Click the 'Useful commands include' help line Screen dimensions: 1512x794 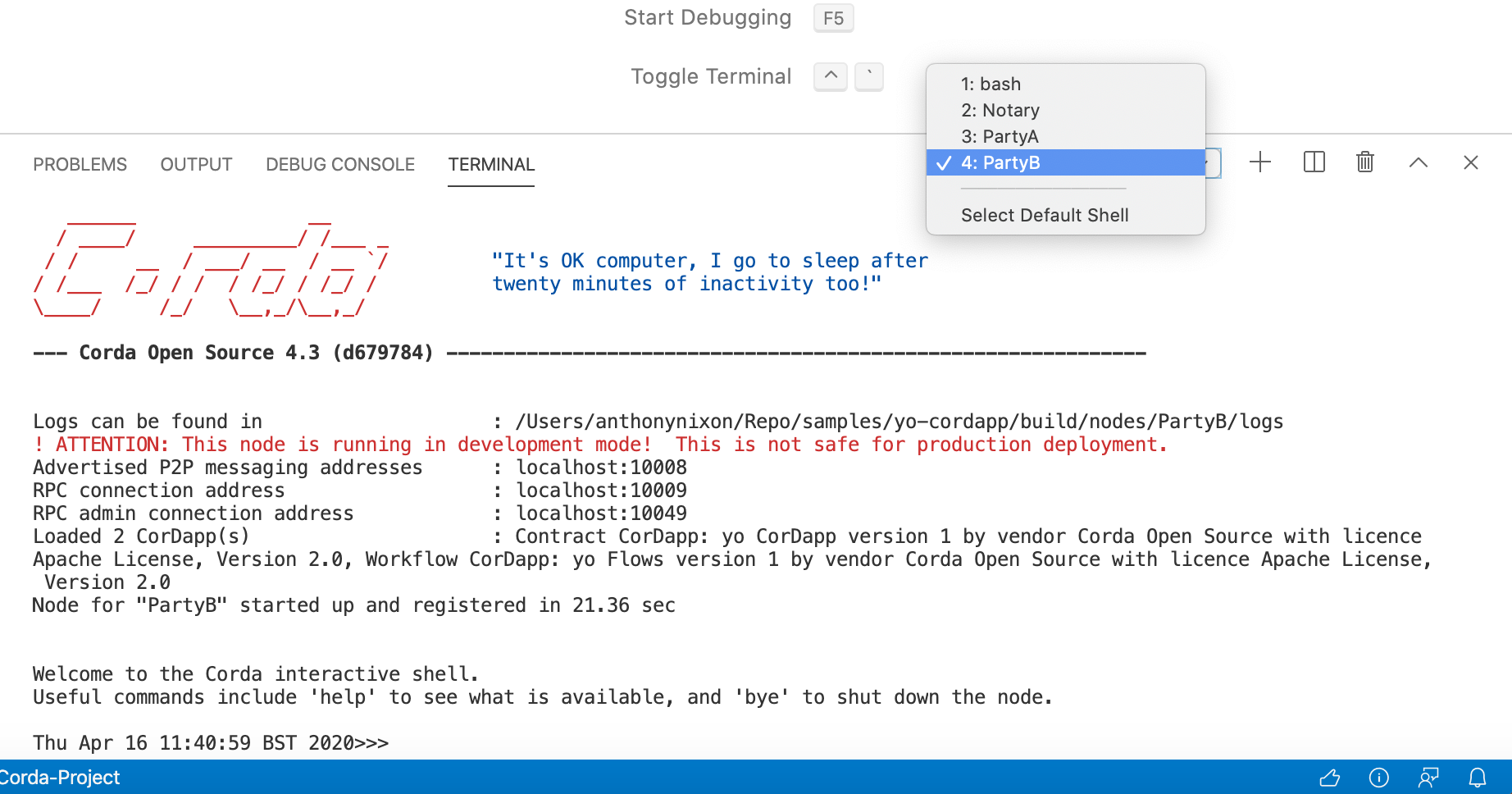click(543, 697)
